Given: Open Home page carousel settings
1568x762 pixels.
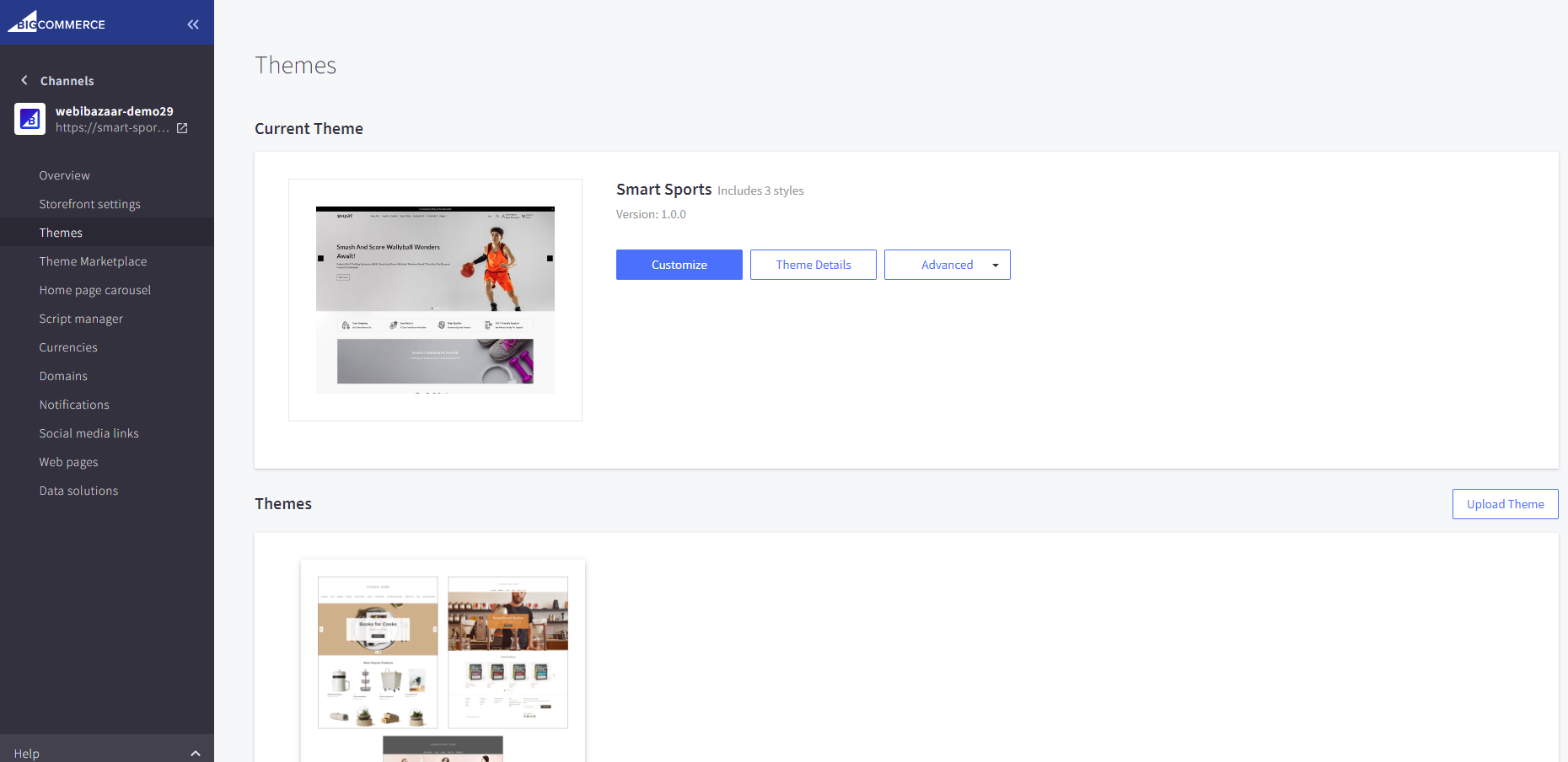Looking at the screenshot, I should (x=94, y=290).
